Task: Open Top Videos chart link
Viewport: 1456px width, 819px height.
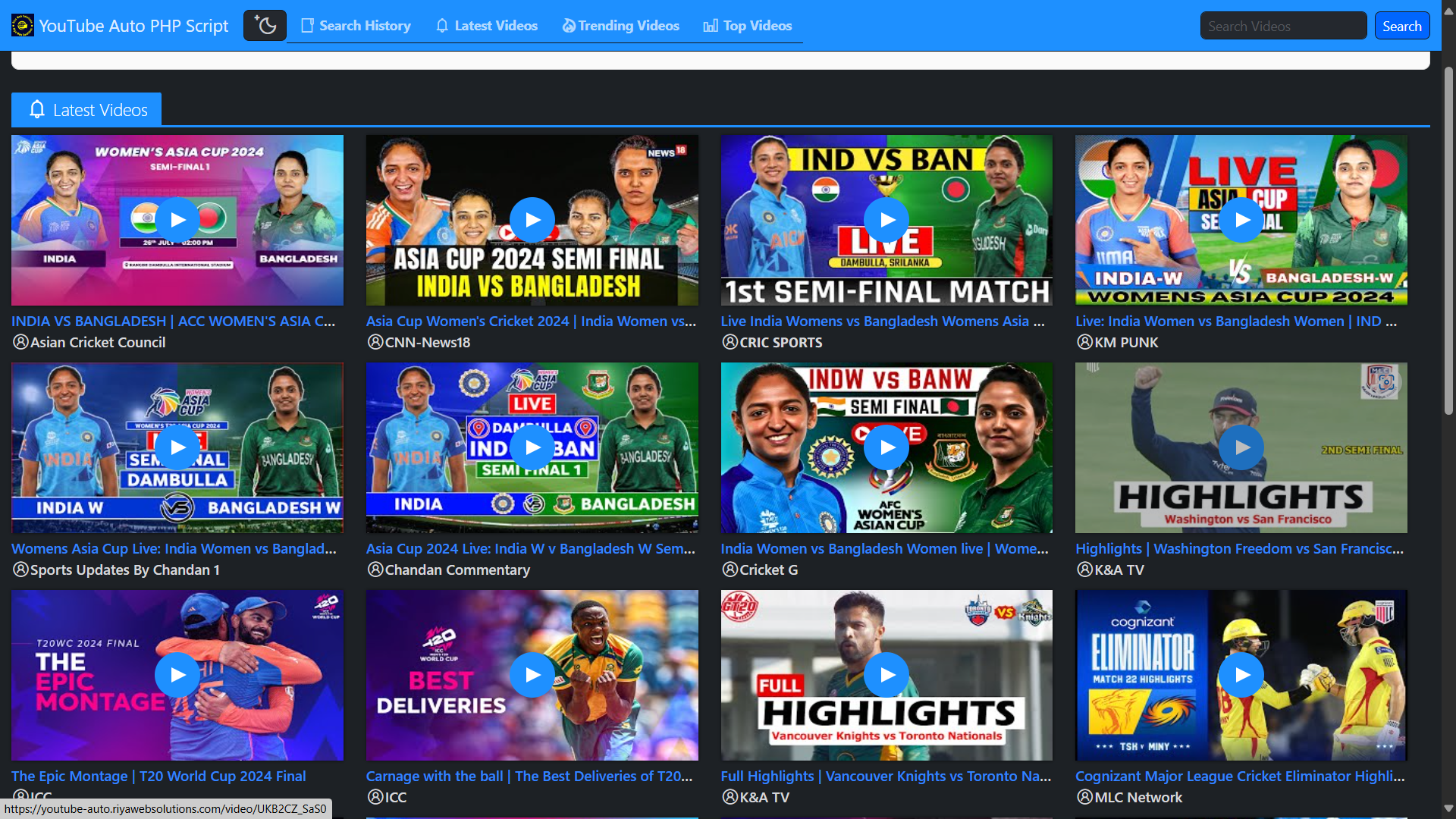Action: point(748,26)
